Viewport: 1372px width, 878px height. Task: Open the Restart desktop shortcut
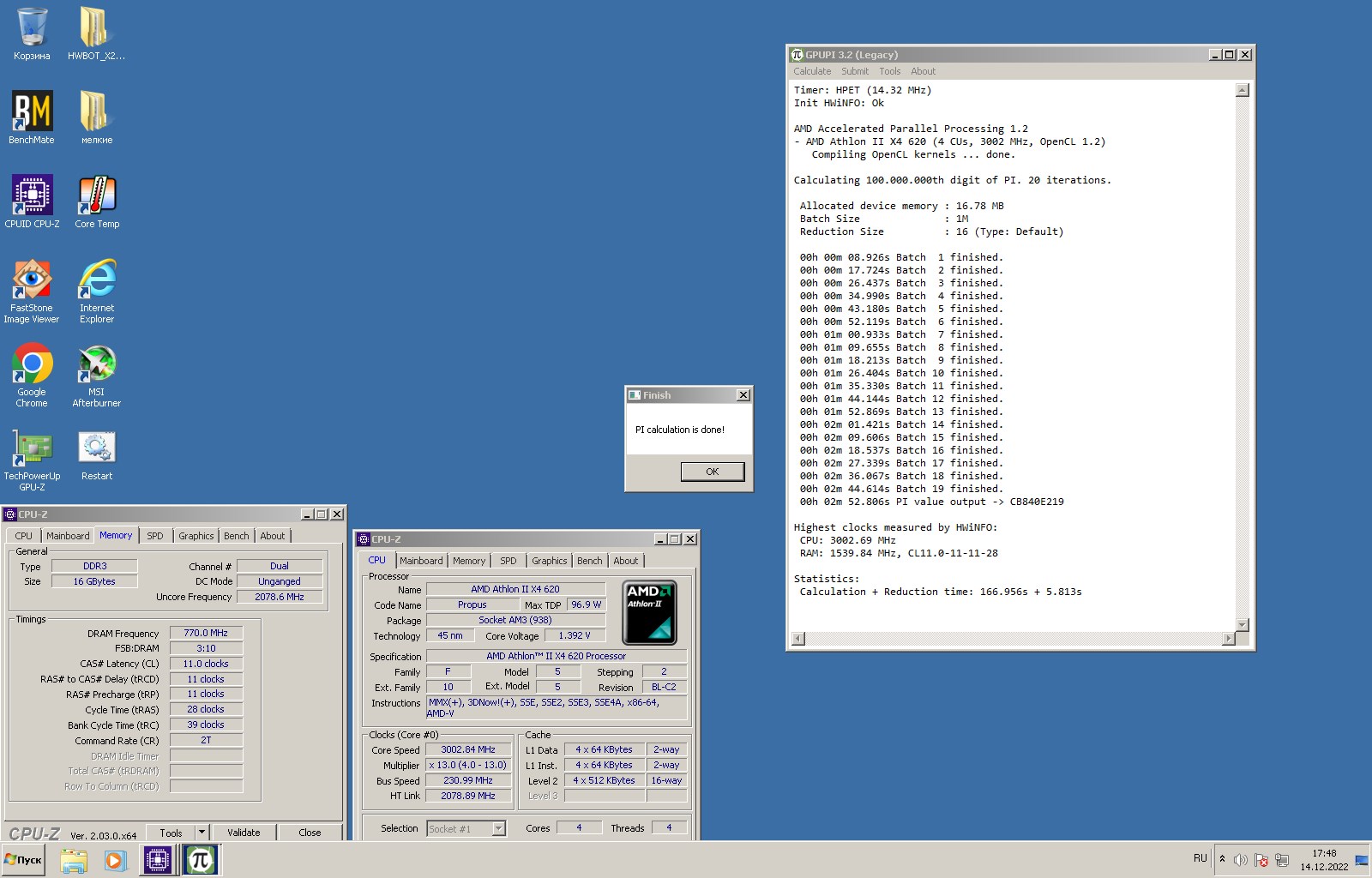96,454
